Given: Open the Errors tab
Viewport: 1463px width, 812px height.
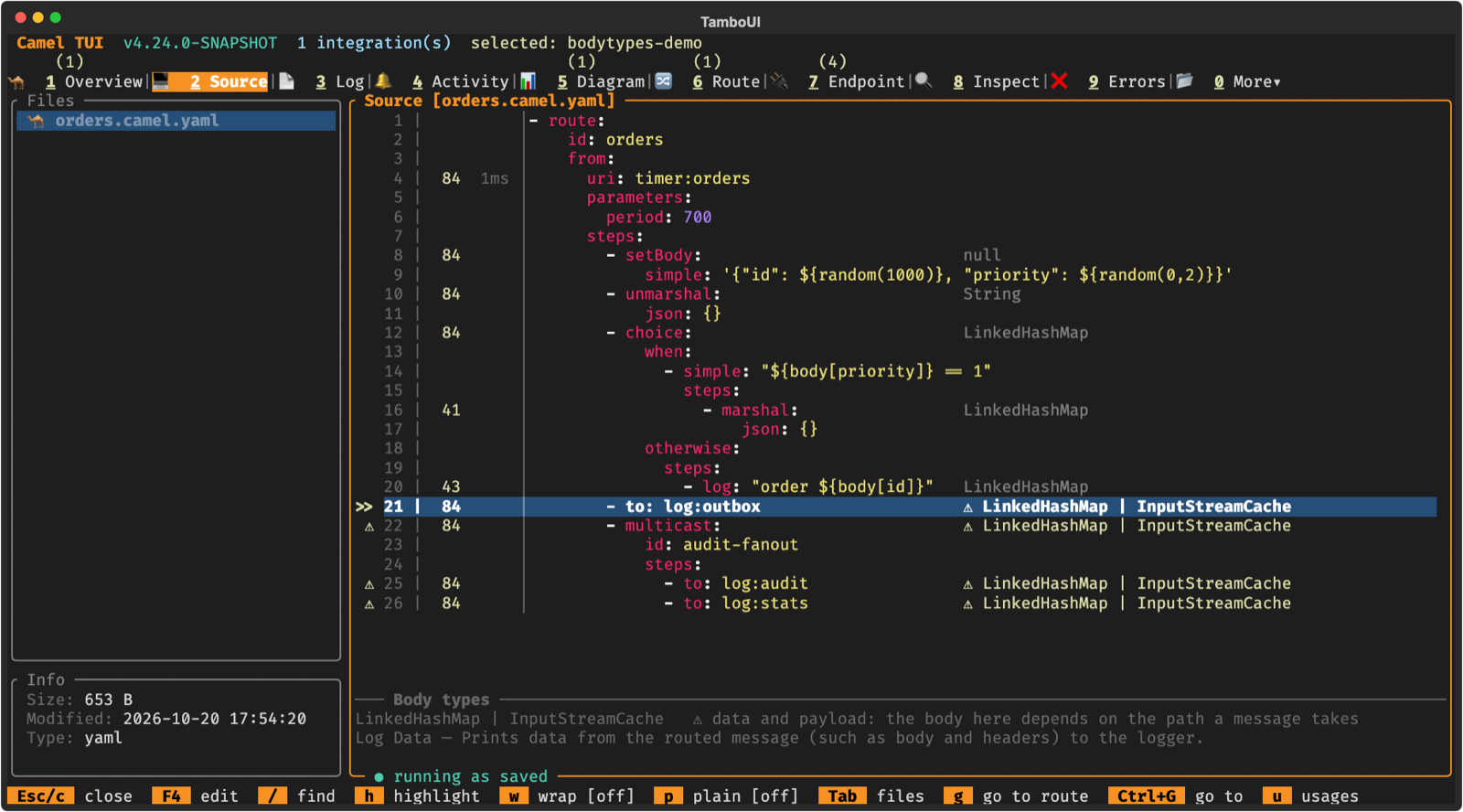Looking at the screenshot, I should 1127,82.
